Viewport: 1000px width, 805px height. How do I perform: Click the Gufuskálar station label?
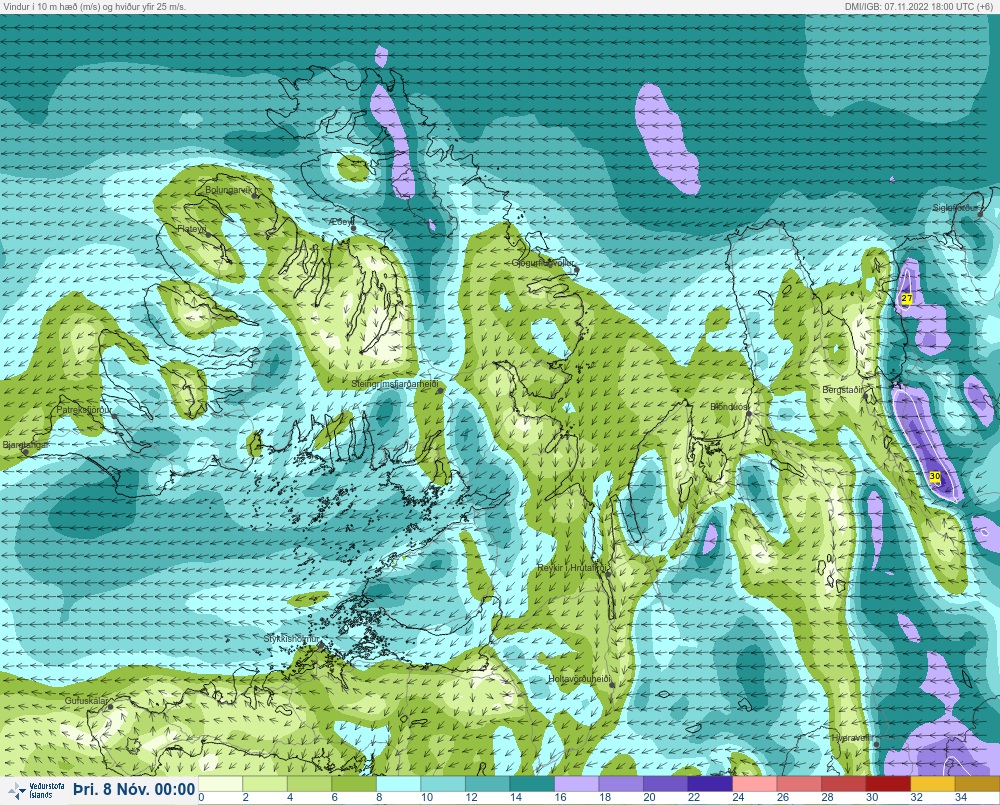point(87,700)
